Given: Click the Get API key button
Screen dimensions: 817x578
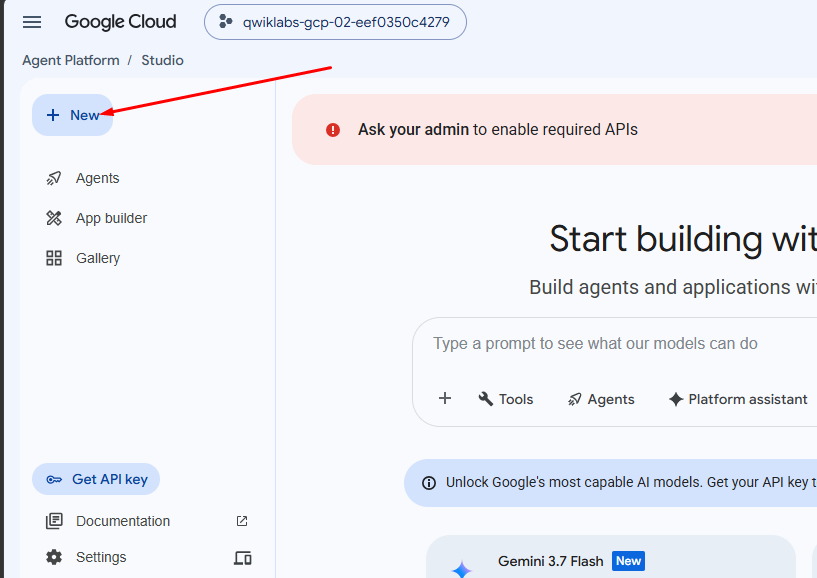Looking at the screenshot, I should click(x=96, y=479).
